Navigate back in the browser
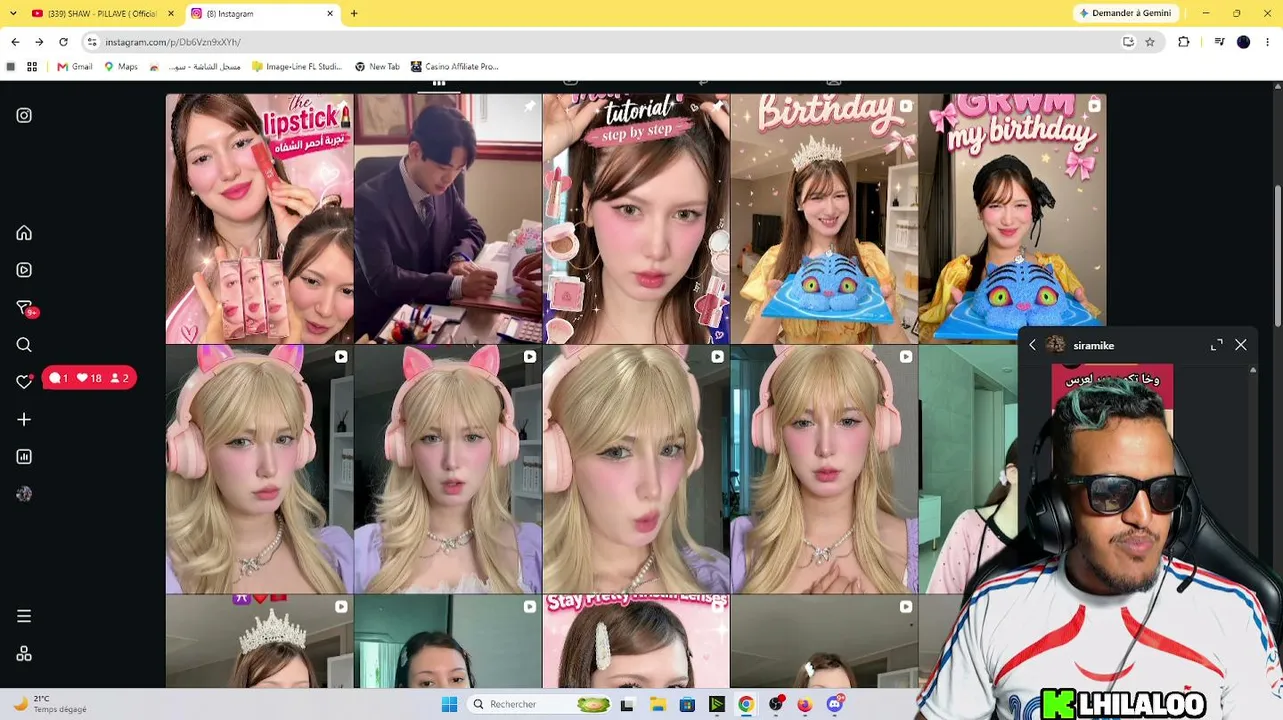1283x720 pixels. (x=15, y=42)
